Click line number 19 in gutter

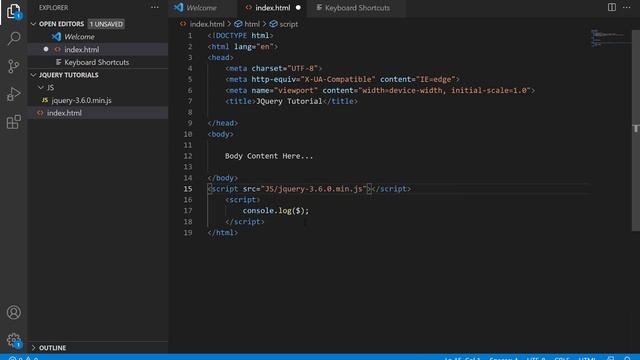[188, 233]
